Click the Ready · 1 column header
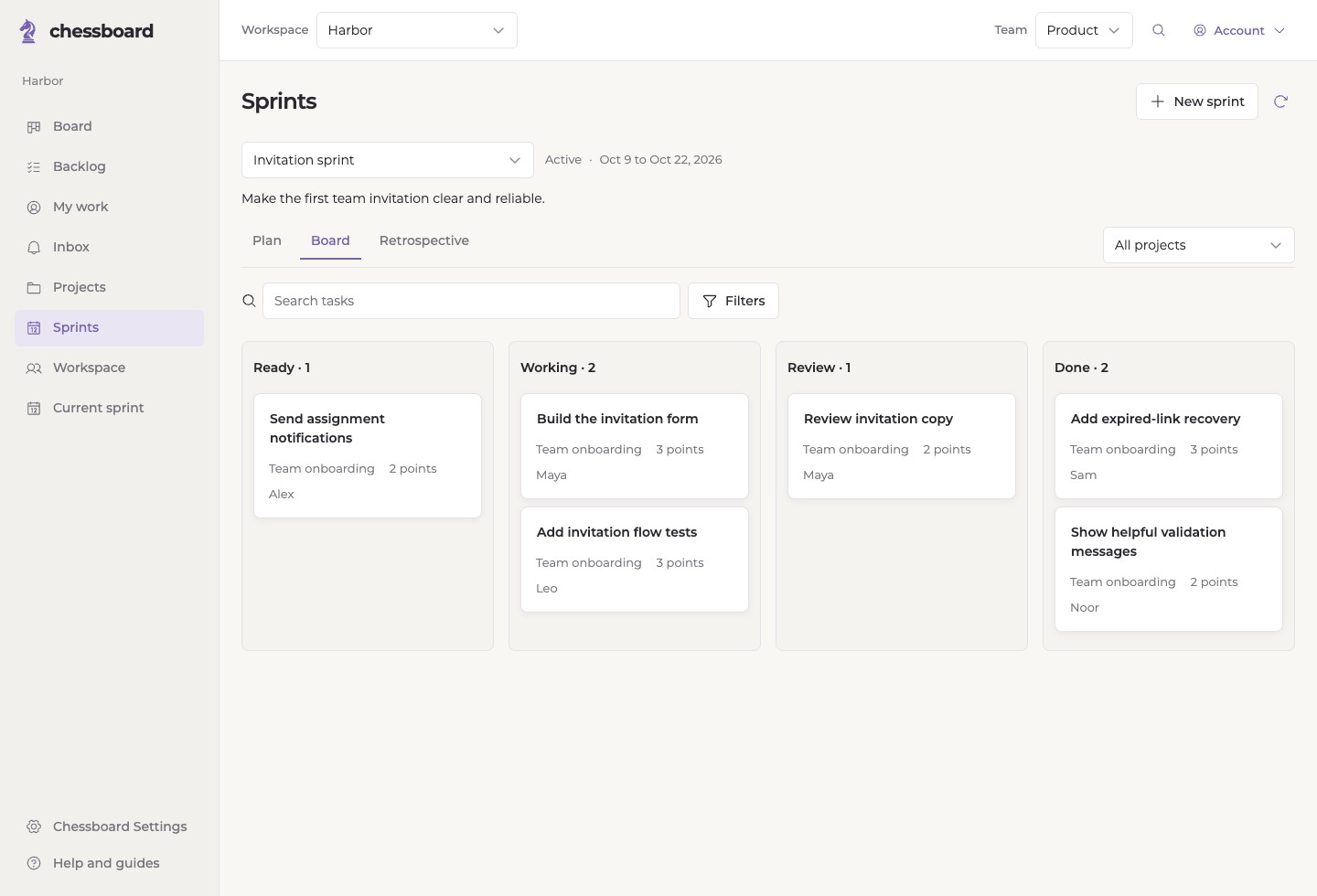 [x=282, y=368]
